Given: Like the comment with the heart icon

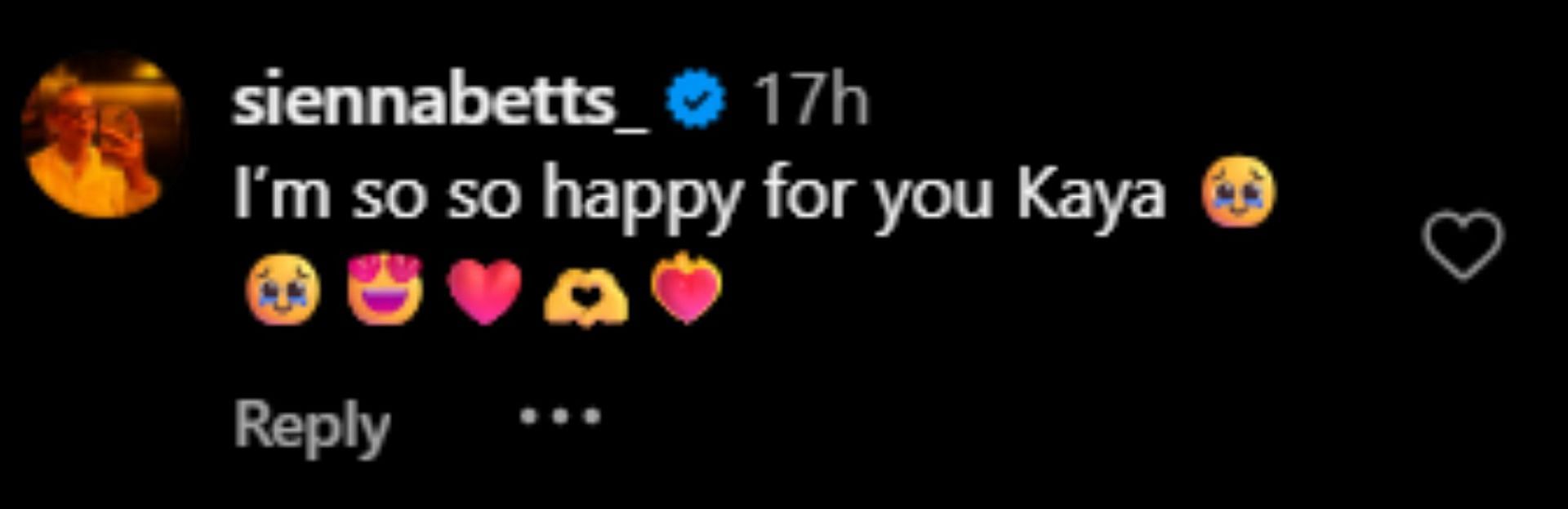Looking at the screenshot, I should [x=1462, y=245].
